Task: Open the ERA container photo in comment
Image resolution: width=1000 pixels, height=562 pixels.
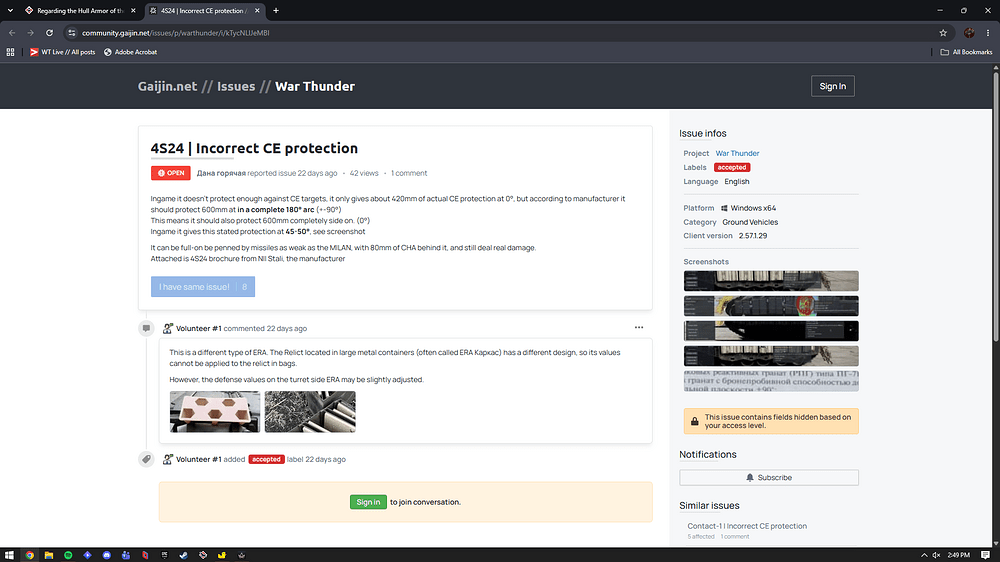Action: [310, 412]
